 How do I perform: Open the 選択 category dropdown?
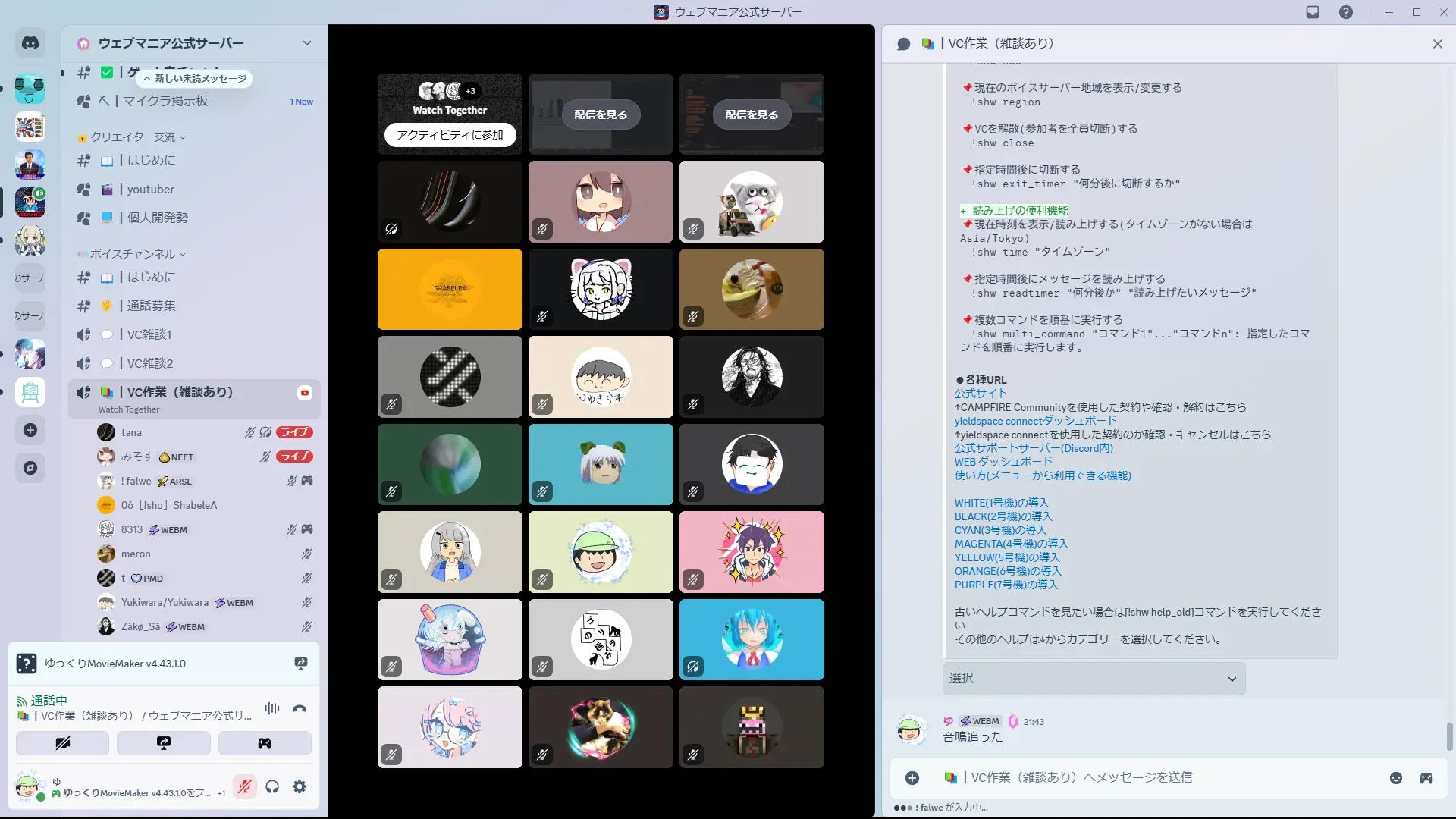click(x=1093, y=679)
